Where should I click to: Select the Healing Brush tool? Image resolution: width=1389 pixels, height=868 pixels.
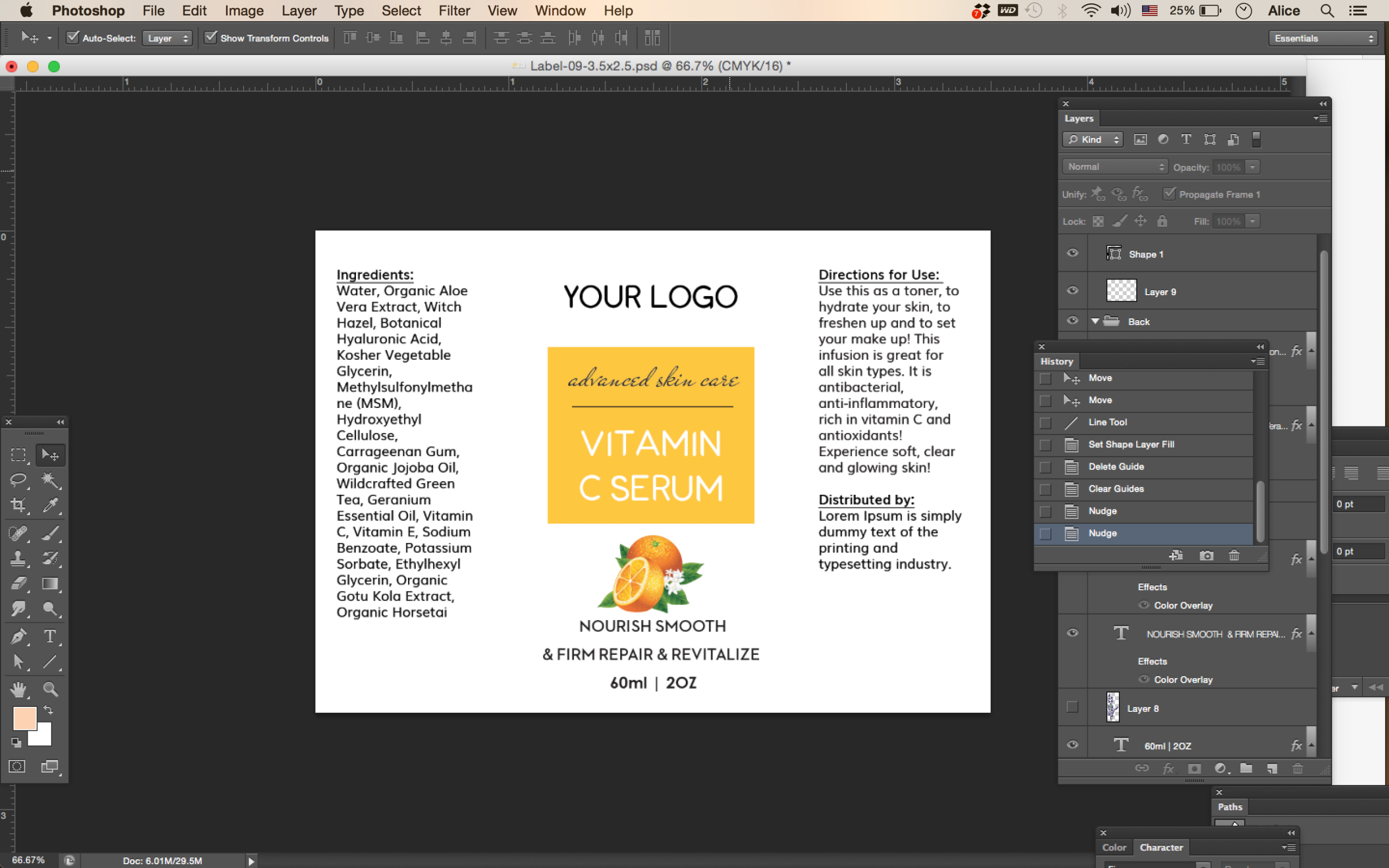tap(18, 533)
